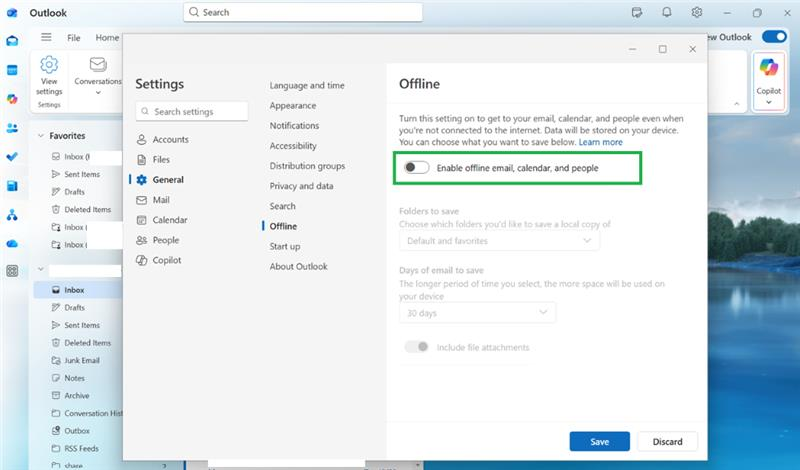Open Mail from the left app bar
Viewport: 800px width, 470px height.
12,41
